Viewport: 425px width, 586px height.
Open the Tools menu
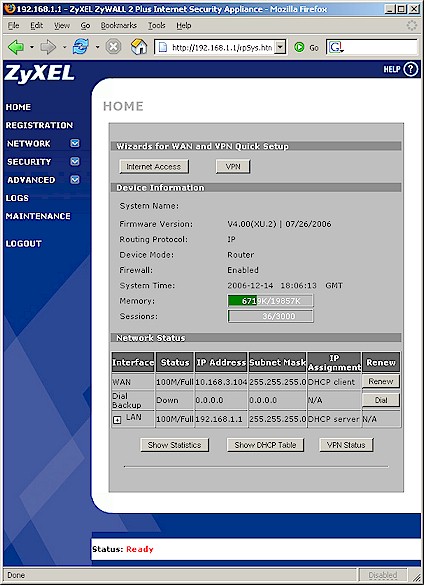click(157, 25)
